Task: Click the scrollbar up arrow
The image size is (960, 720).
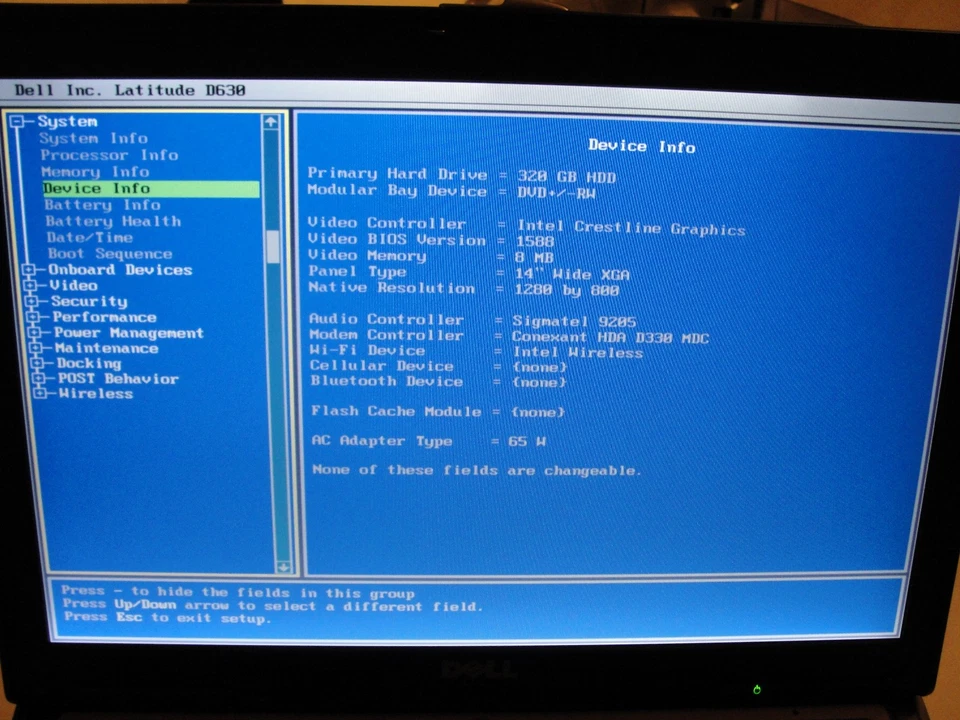Action: point(271,121)
